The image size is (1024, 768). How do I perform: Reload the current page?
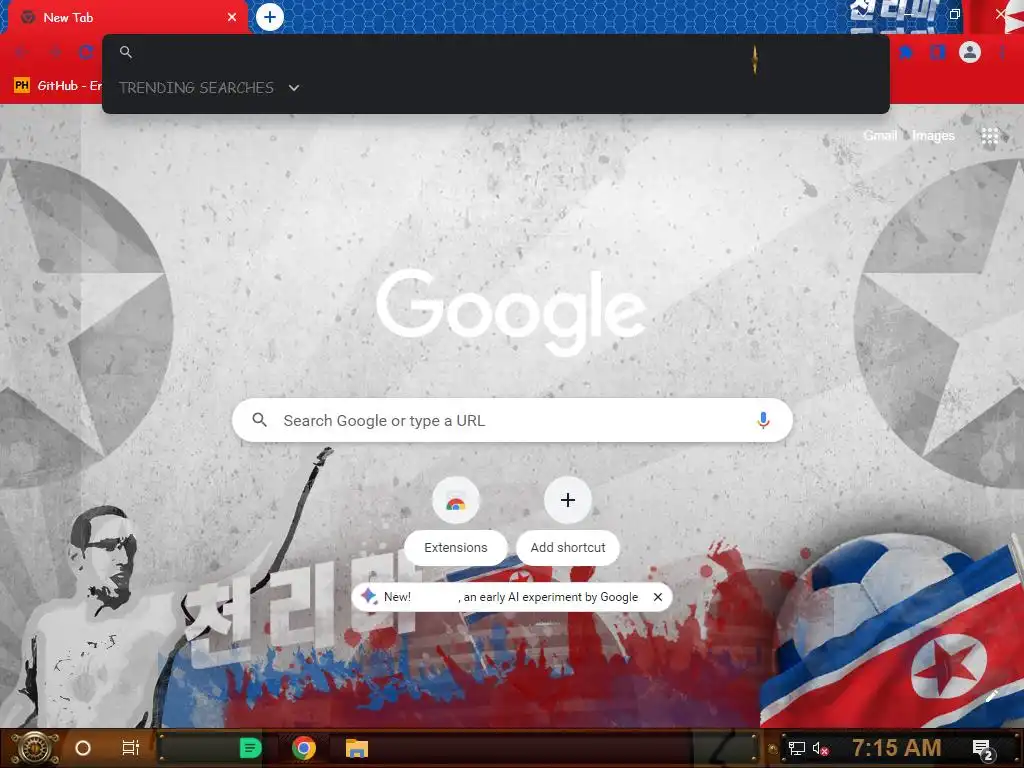[86, 52]
